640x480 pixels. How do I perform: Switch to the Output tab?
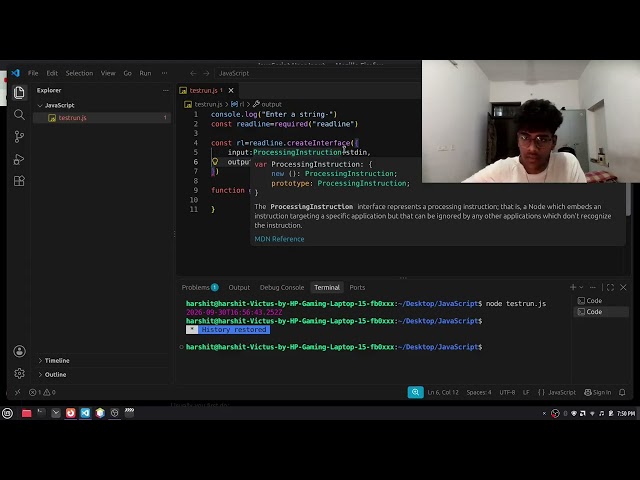point(239,287)
